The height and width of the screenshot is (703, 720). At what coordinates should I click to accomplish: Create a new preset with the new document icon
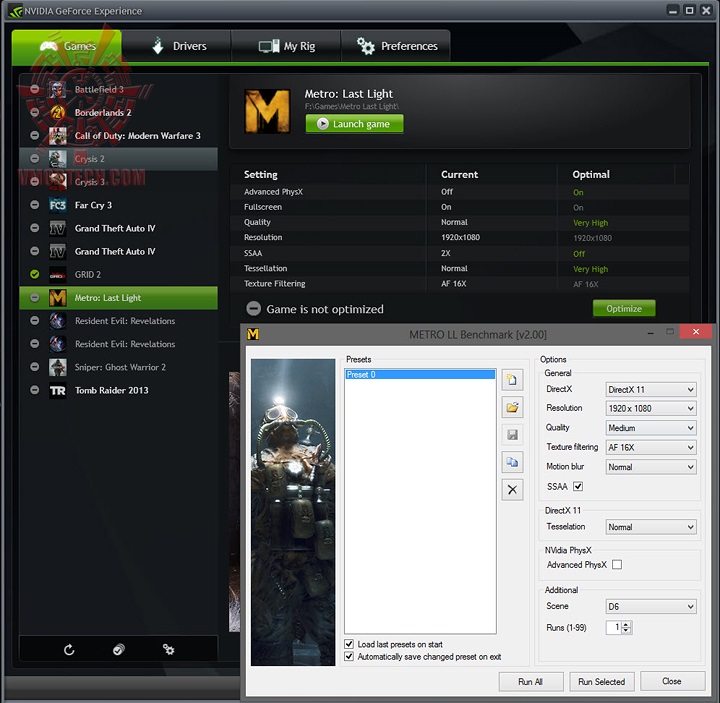click(x=512, y=380)
